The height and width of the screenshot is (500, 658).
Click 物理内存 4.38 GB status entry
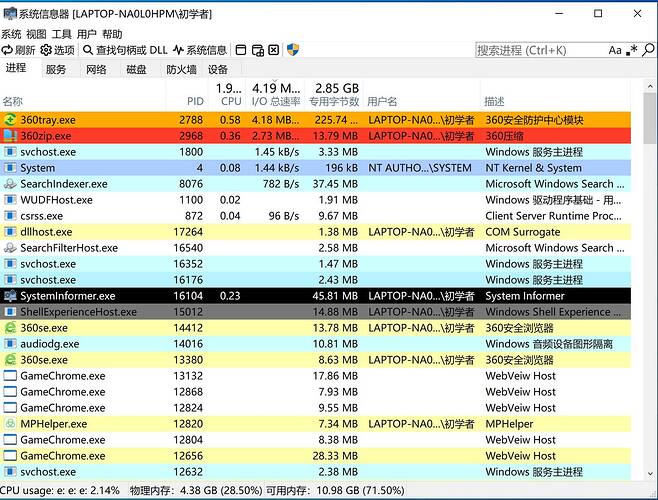coord(196,490)
